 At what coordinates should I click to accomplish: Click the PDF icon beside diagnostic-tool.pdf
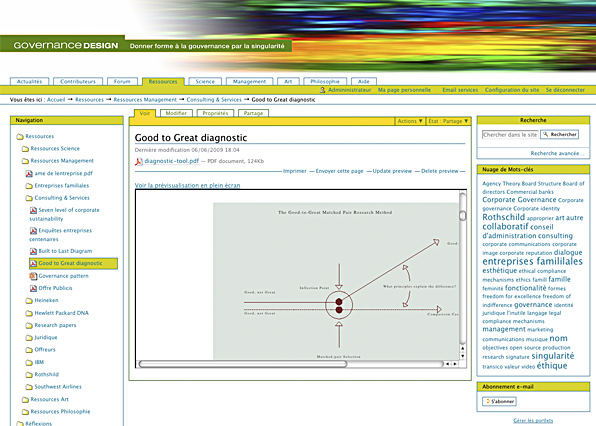(x=139, y=162)
